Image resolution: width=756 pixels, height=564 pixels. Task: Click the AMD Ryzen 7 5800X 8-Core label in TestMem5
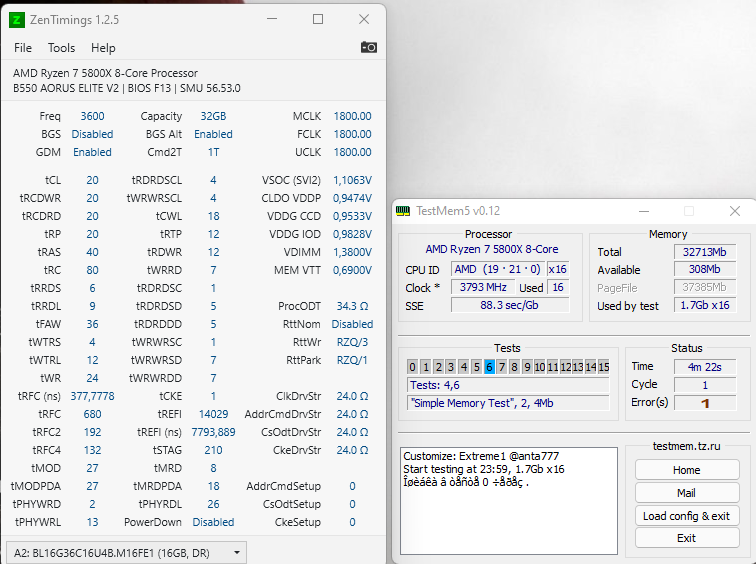pyautogui.click(x=491, y=249)
